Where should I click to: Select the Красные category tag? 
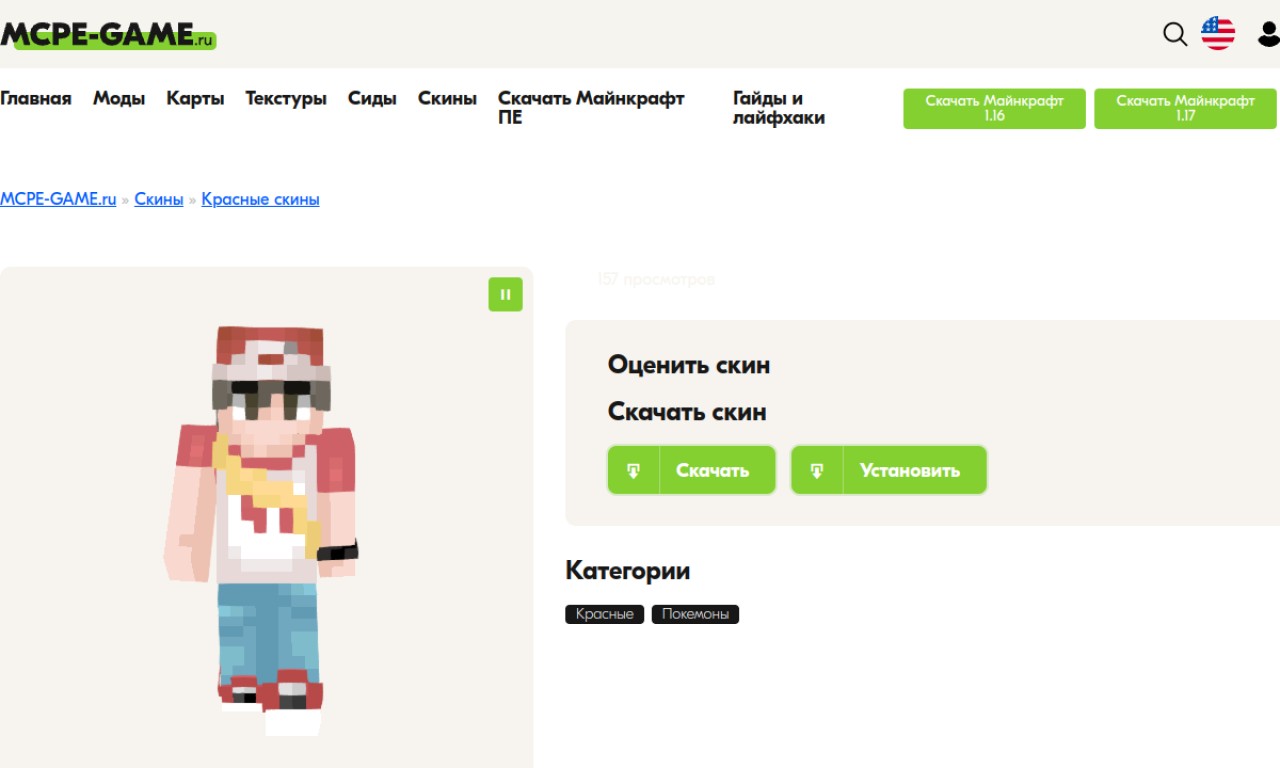pos(604,614)
